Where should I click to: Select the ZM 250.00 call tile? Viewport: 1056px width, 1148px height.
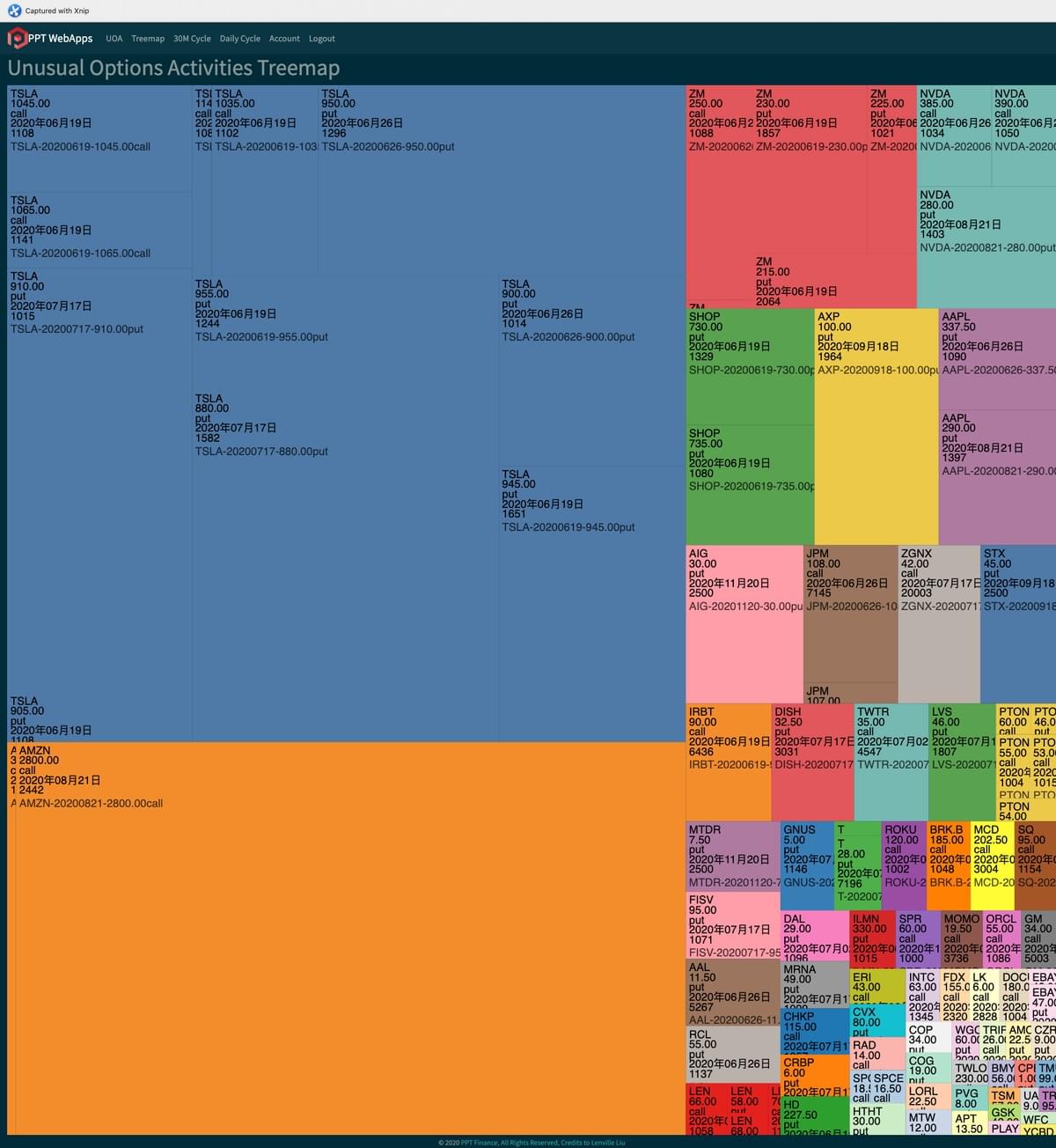click(719, 192)
